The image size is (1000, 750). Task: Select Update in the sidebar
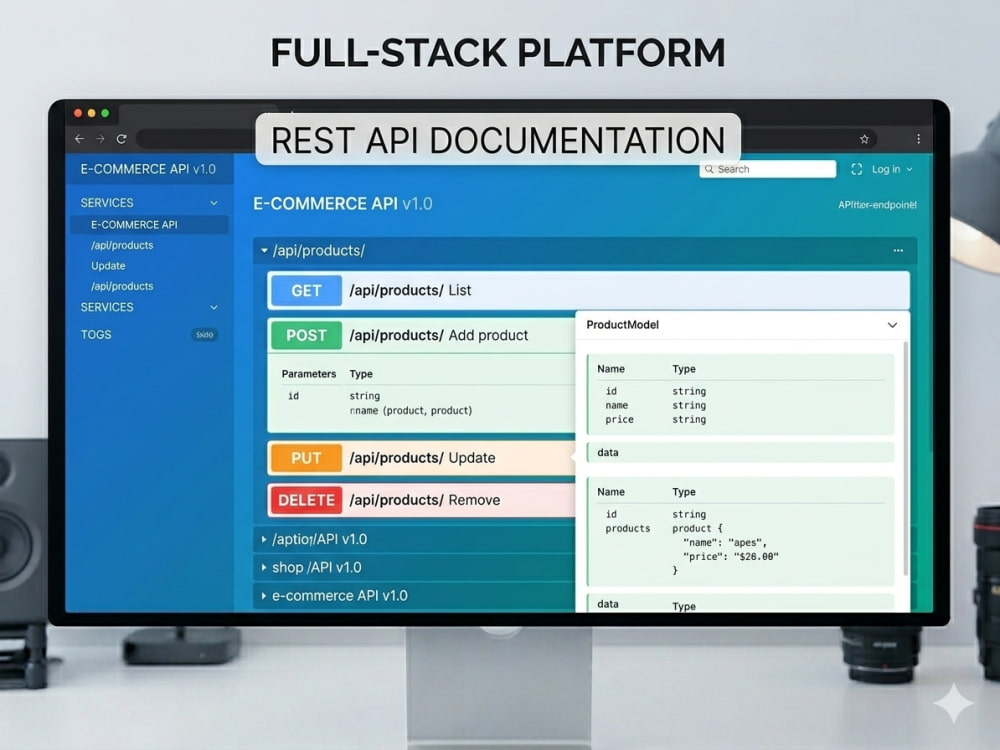108,265
